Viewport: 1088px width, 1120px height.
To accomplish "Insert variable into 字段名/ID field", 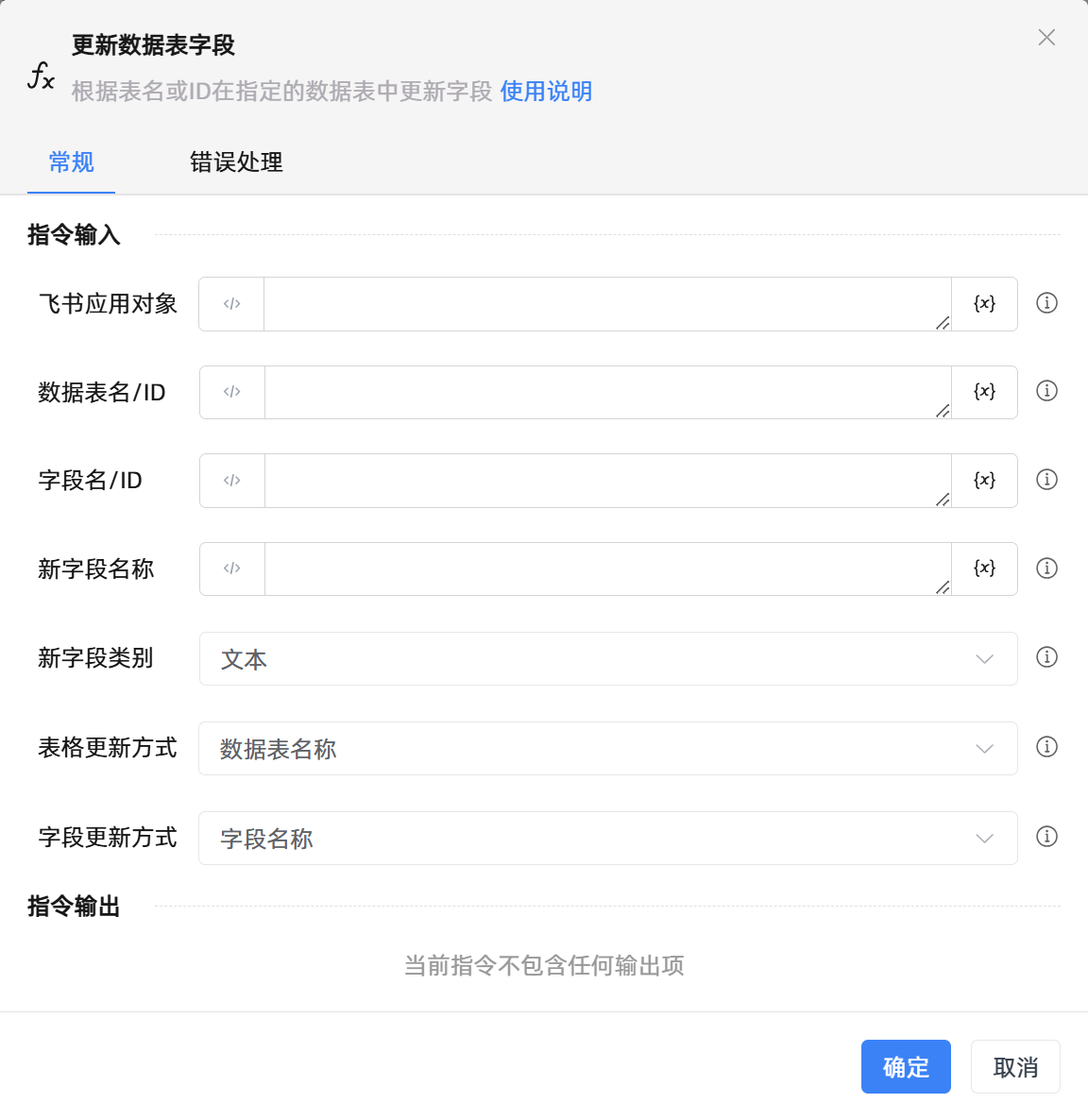I will (984, 481).
